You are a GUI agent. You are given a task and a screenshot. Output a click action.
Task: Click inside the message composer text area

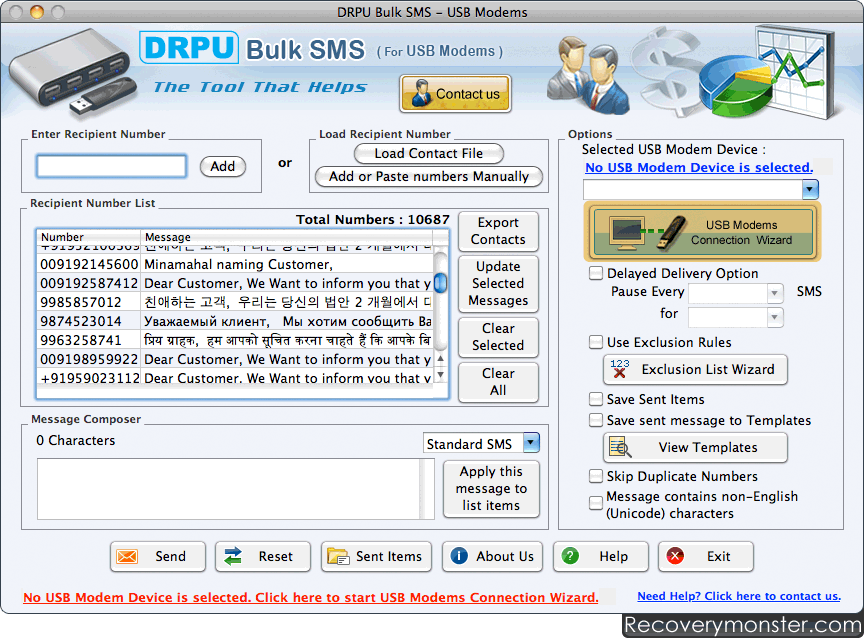tap(229, 489)
